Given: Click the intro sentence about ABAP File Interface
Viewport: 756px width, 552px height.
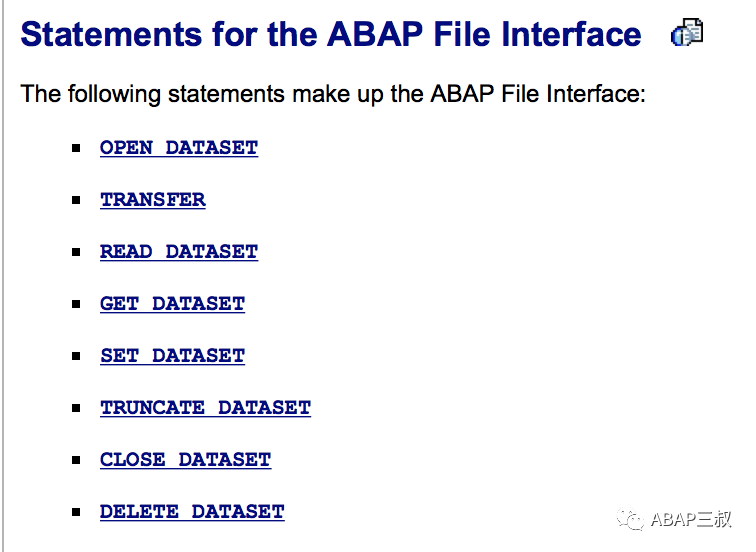Looking at the screenshot, I should click(x=333, y=94).
